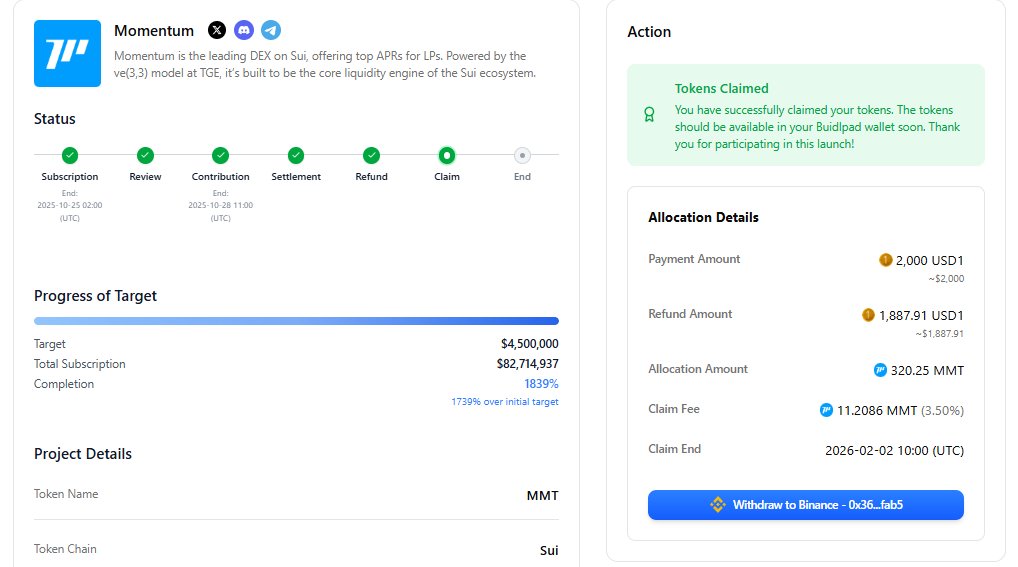Click the '1,887.91 USD1' refund value
This screenshot has width=1018, height=567.
click(921, 316)
